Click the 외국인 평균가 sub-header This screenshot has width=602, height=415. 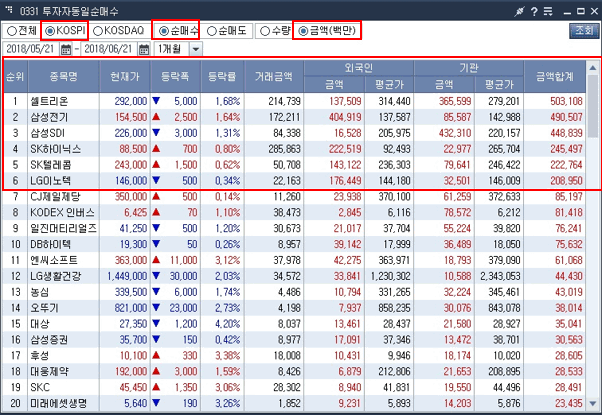point(389,84)
